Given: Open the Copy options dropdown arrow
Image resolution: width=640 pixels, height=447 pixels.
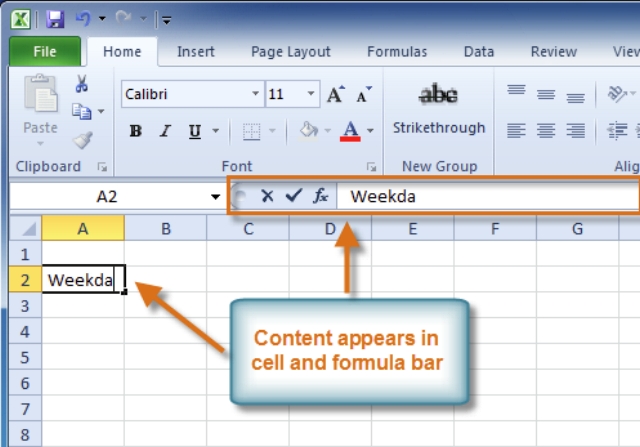Looking at the screenshot, I should (x=101, y=111).
